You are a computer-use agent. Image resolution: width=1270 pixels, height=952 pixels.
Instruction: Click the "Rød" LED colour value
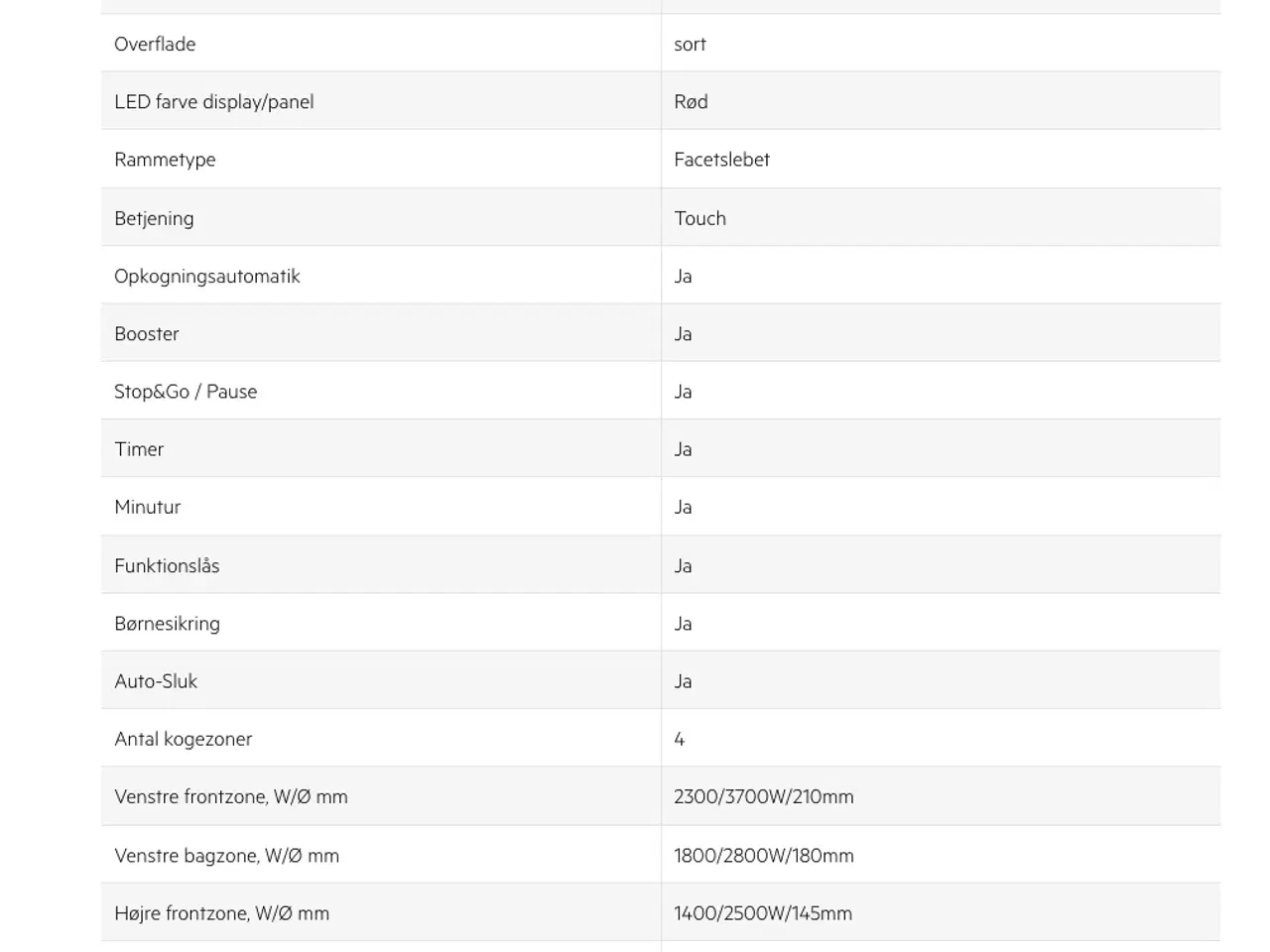[691, 101]
